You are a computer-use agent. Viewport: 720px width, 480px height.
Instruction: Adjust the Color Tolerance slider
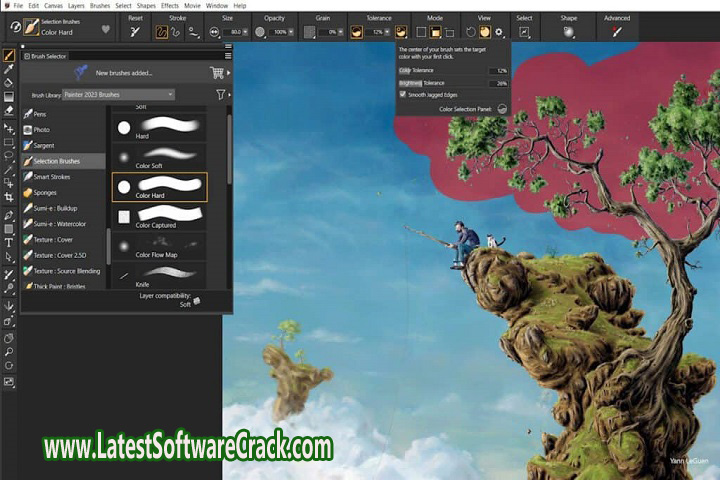click(x=443, y=70)
